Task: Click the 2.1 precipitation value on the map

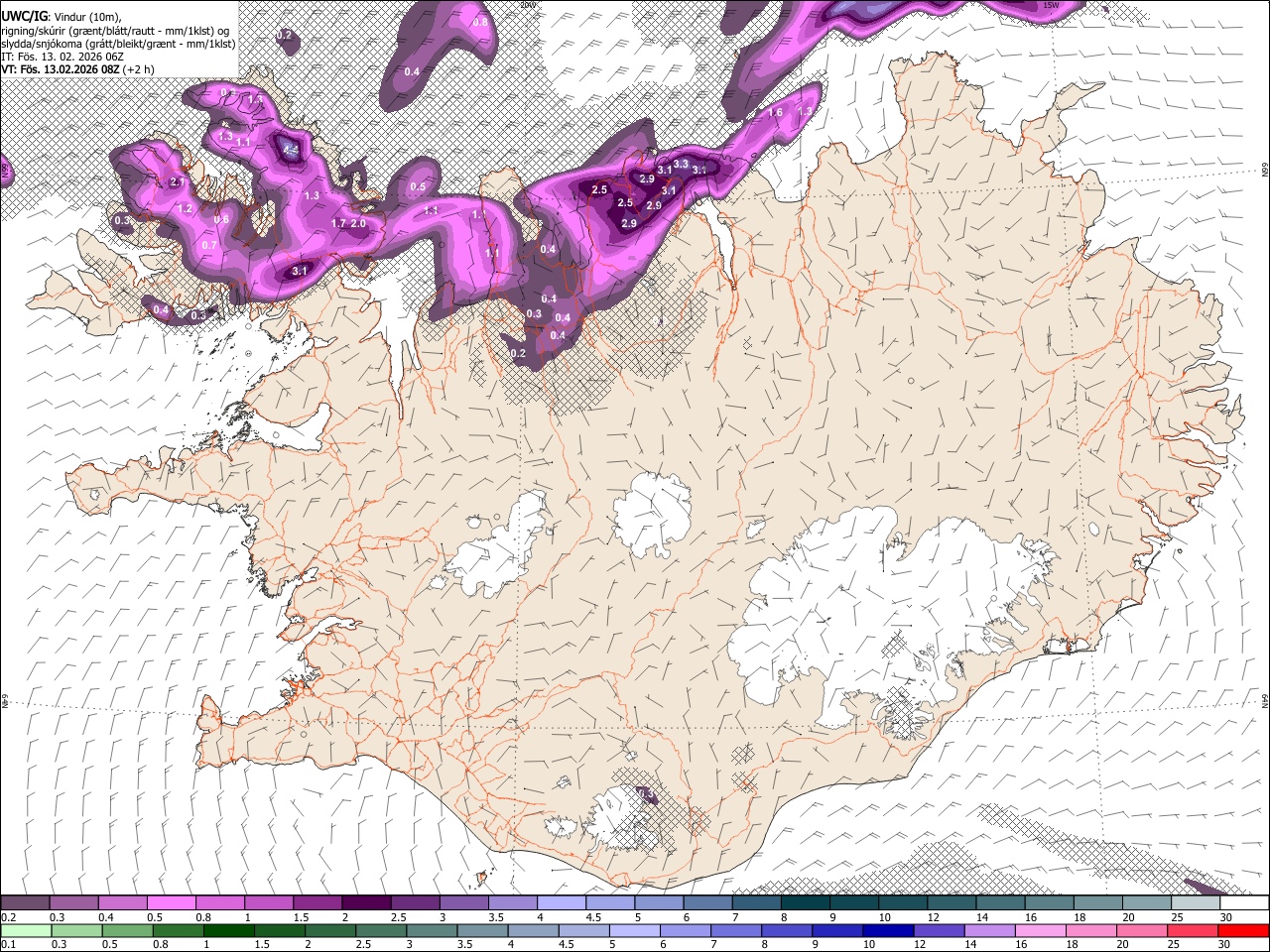Action: [x=178, y=182]
